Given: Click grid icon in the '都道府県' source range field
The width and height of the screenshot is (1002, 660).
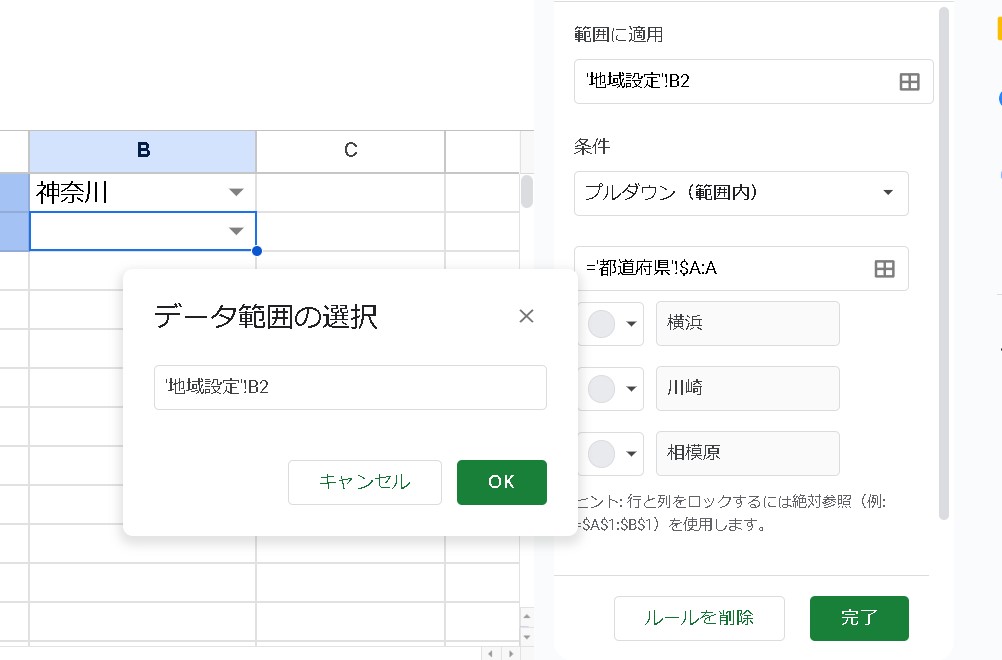Looking at the screenshot, I should [884, 268].
